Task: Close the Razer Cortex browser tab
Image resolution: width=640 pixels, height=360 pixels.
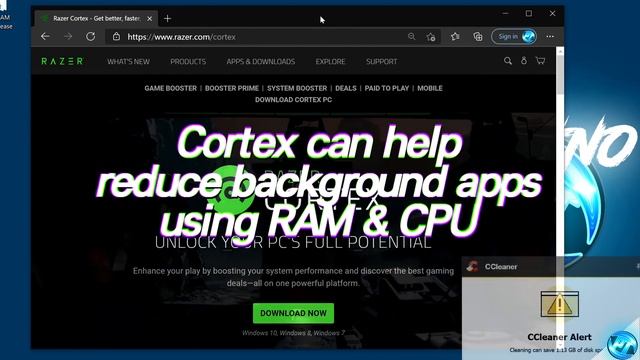Action: click(x=149, y=18)
